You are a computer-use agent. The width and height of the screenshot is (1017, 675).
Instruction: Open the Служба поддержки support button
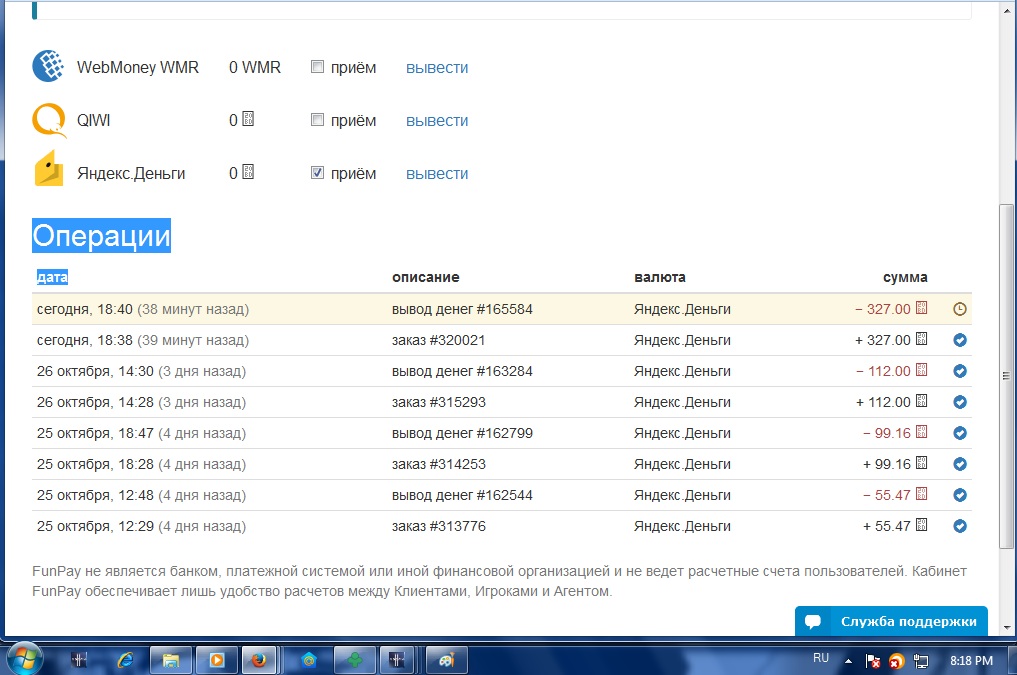click(x=891, y=621)
